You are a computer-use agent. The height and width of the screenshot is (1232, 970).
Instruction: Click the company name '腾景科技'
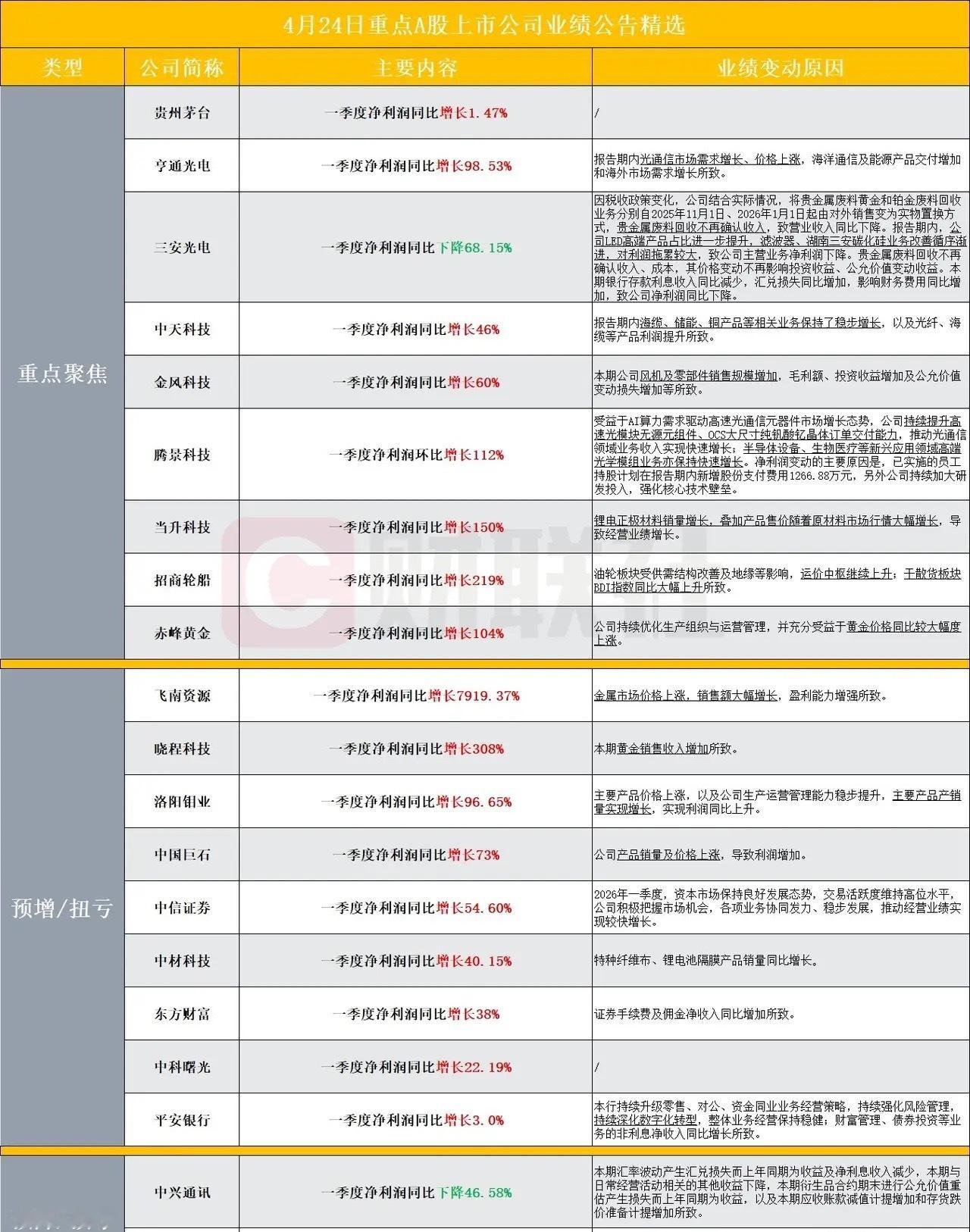182,455
